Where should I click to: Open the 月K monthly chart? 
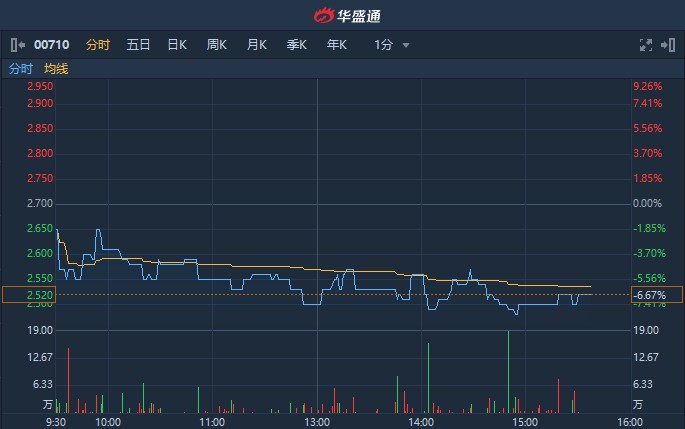tap(257, 45)
